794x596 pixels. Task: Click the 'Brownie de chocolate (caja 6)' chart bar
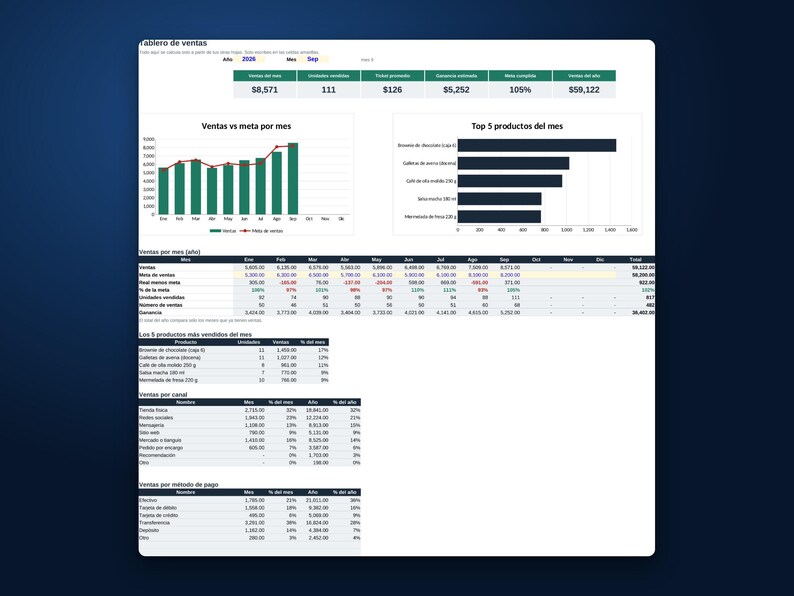click(537, 145)
